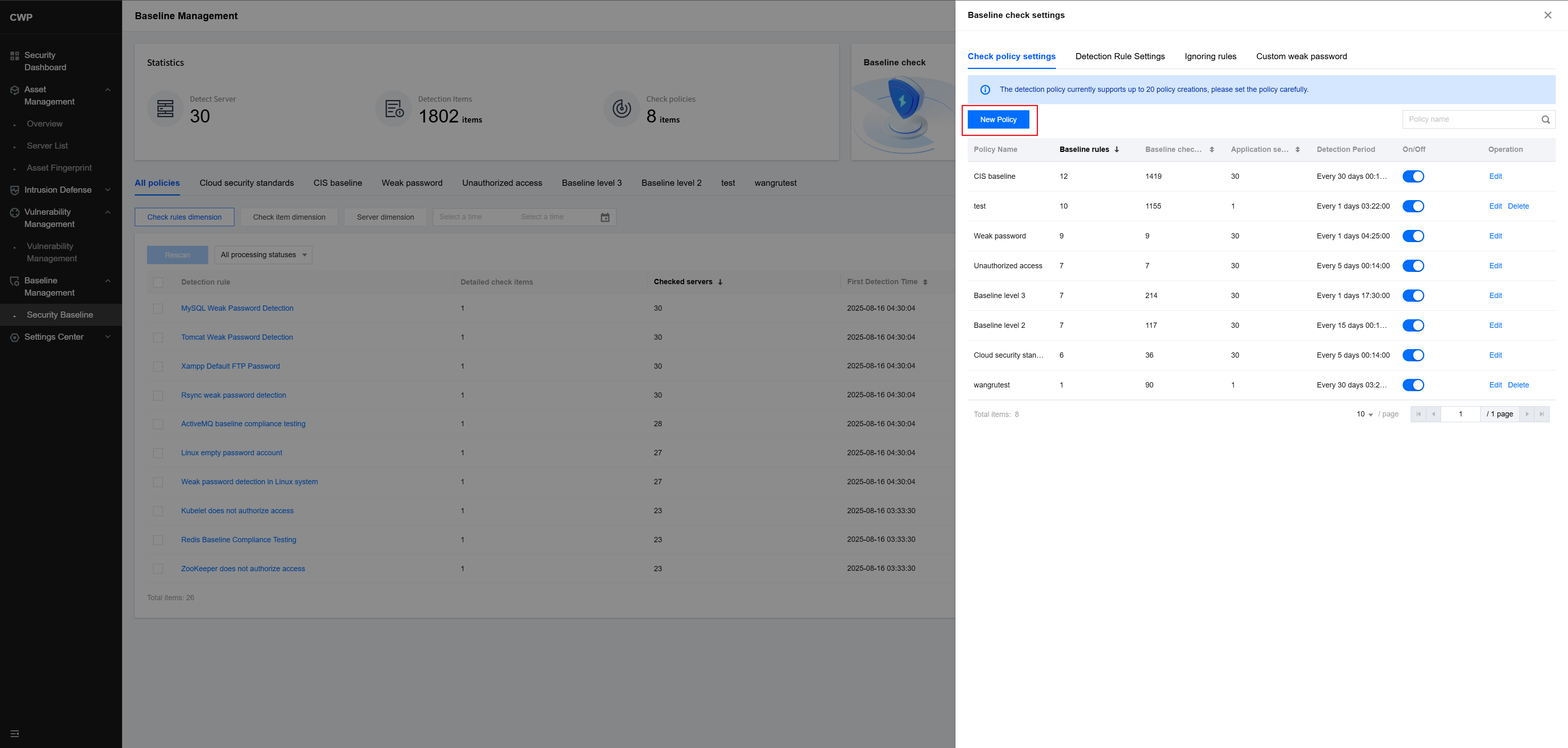This screenshot has height=748, width=1568.
Task: Select all detection rules header checkbox
Action: 158,283
